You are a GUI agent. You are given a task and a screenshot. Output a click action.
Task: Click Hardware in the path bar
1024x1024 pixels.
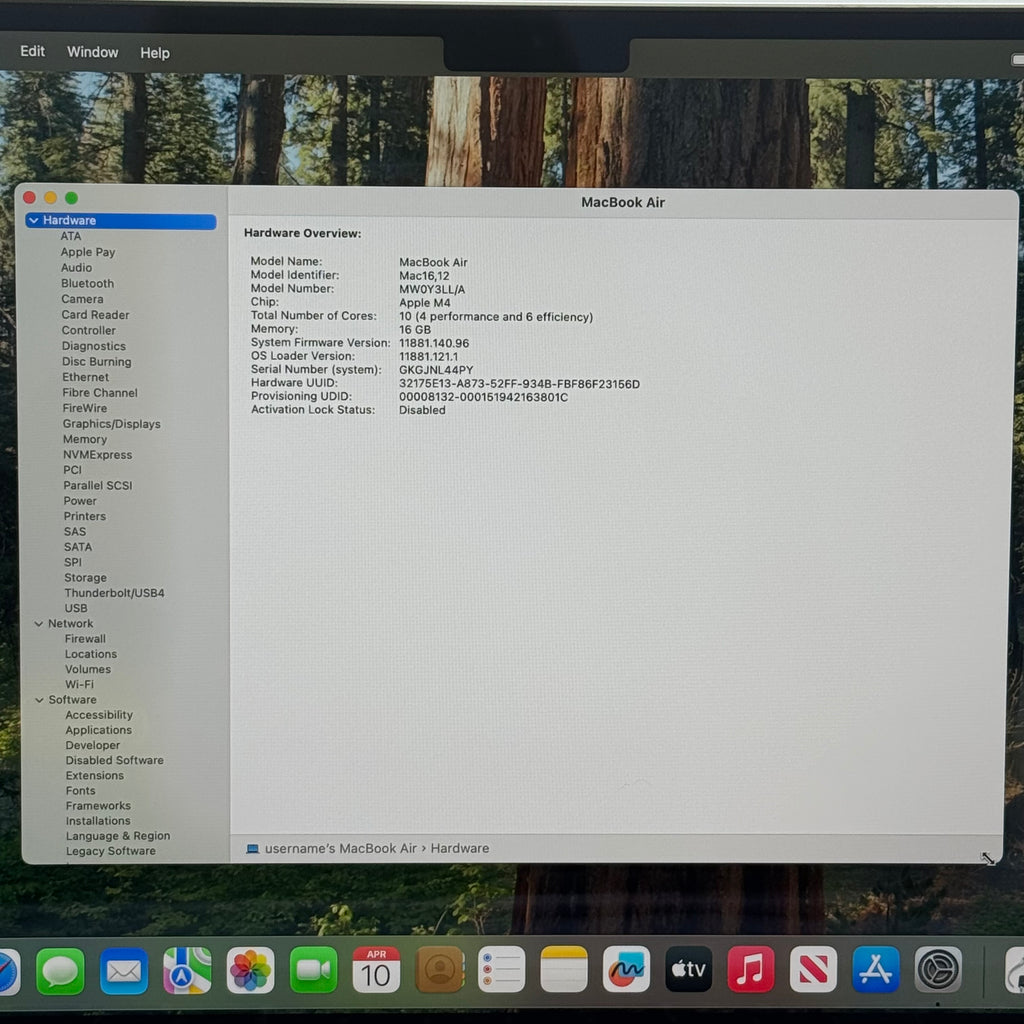click(x=460, y=848)
